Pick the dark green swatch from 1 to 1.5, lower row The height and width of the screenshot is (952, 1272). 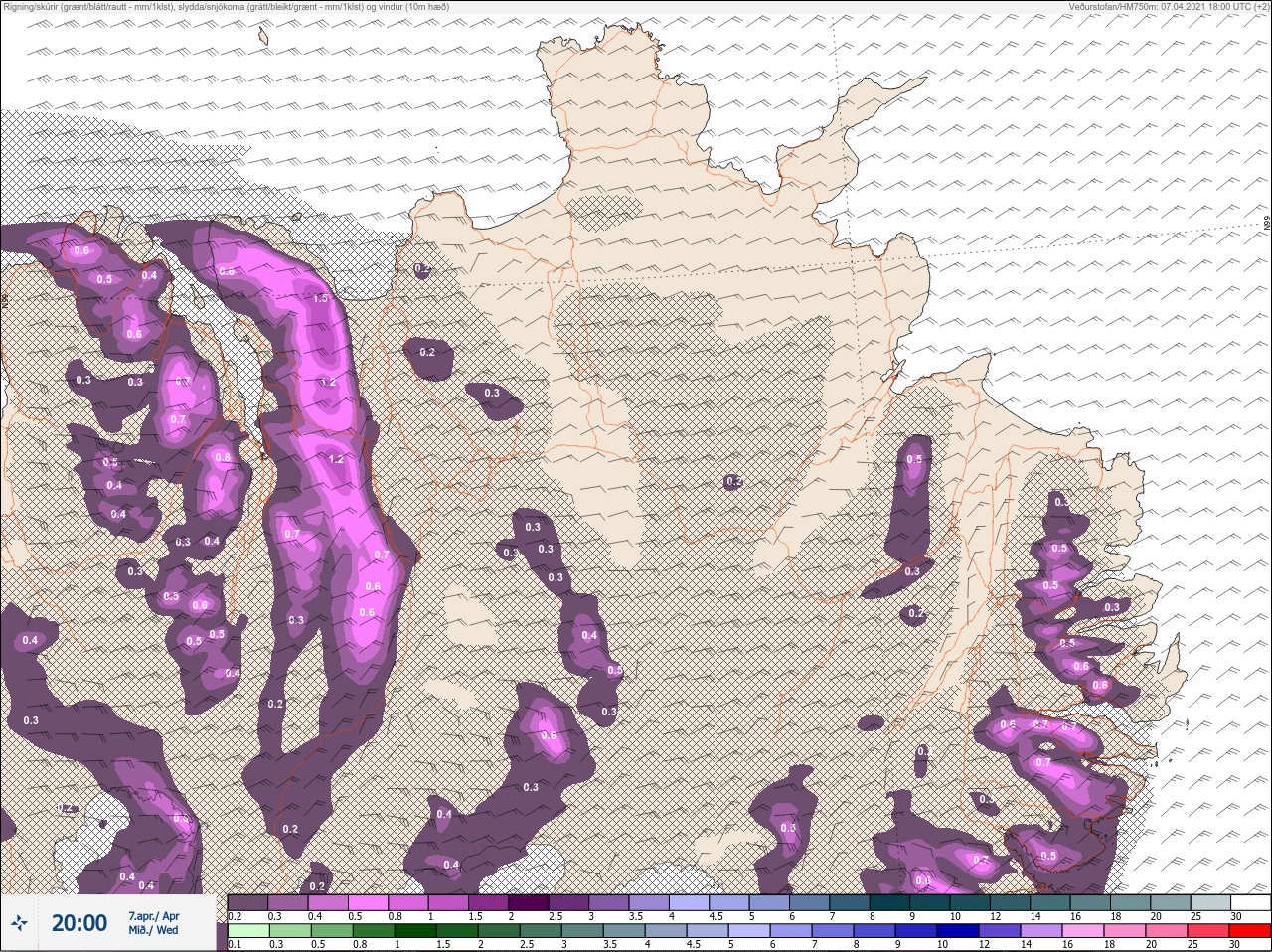416,932
